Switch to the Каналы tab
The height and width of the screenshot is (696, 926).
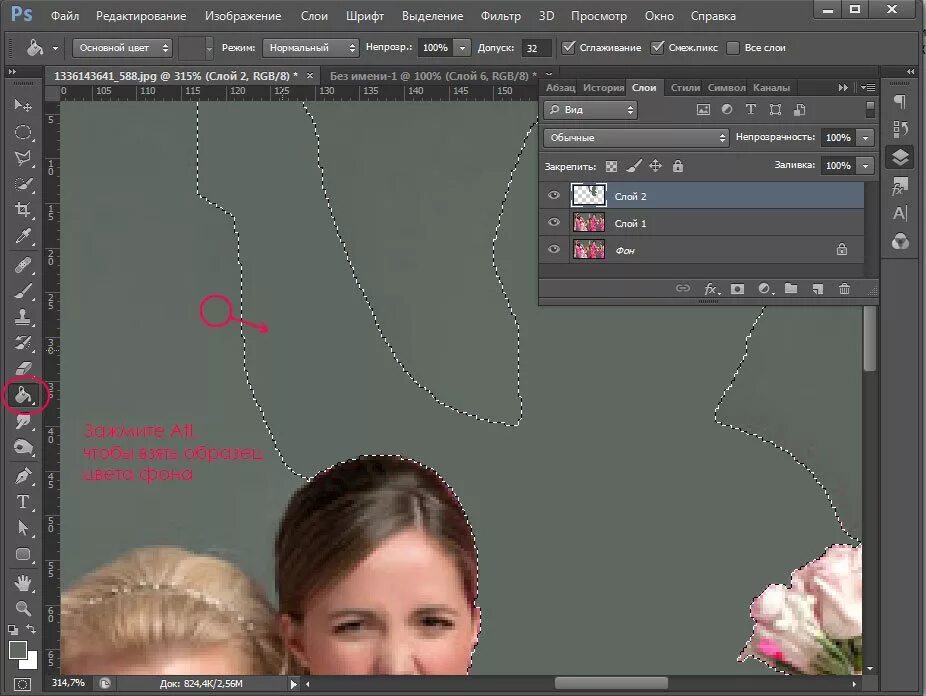point(770,88)
